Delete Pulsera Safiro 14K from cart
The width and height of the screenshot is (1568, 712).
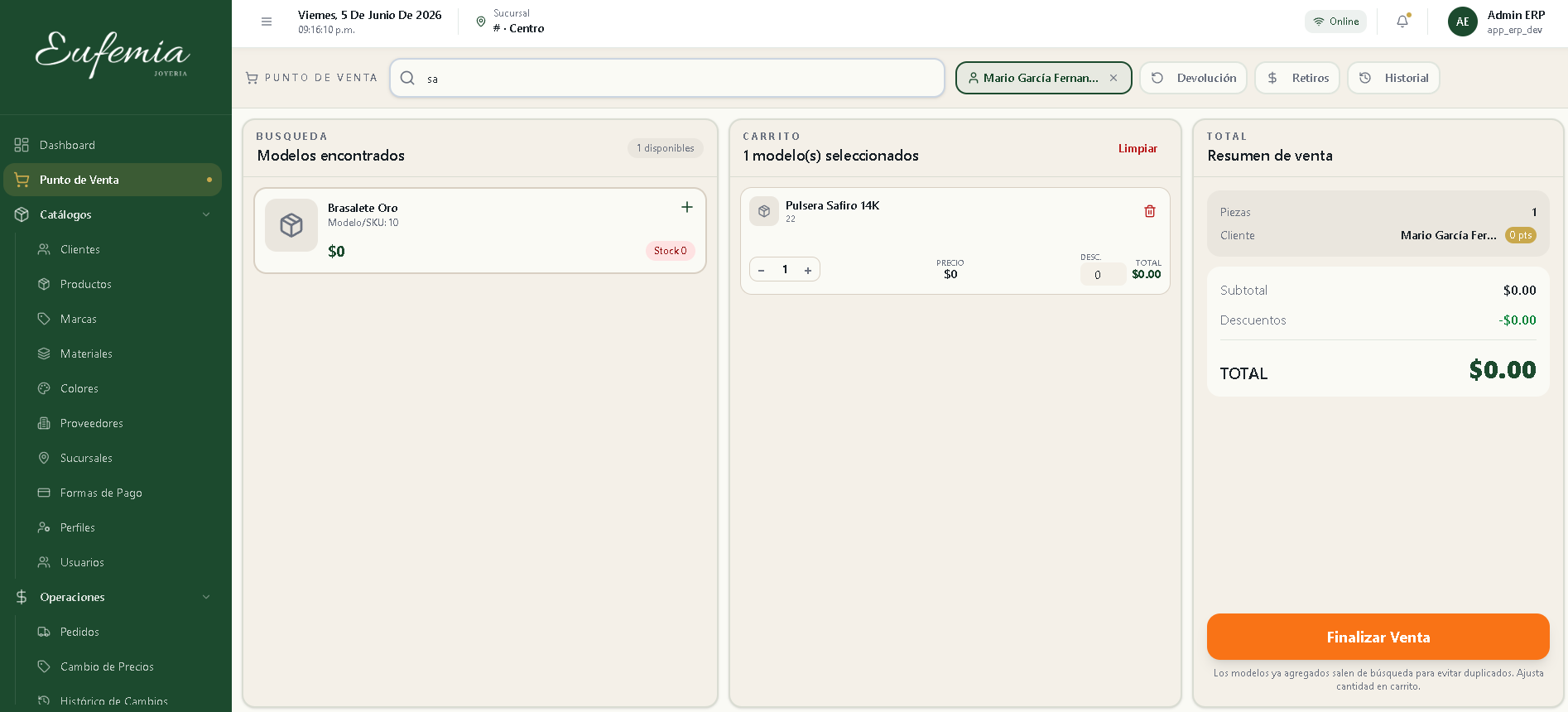[1150, 211]
